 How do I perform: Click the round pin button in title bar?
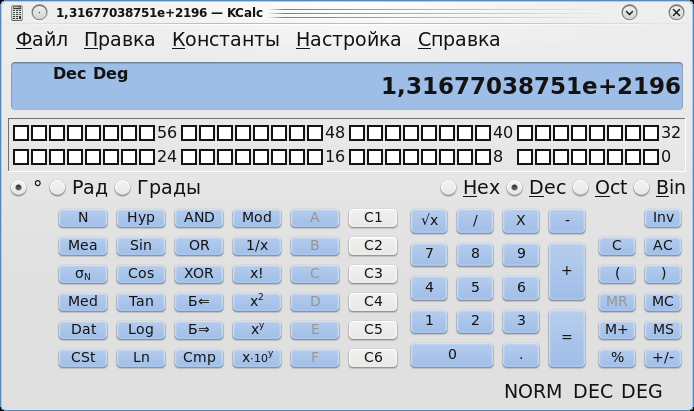[x=39, y=13]
